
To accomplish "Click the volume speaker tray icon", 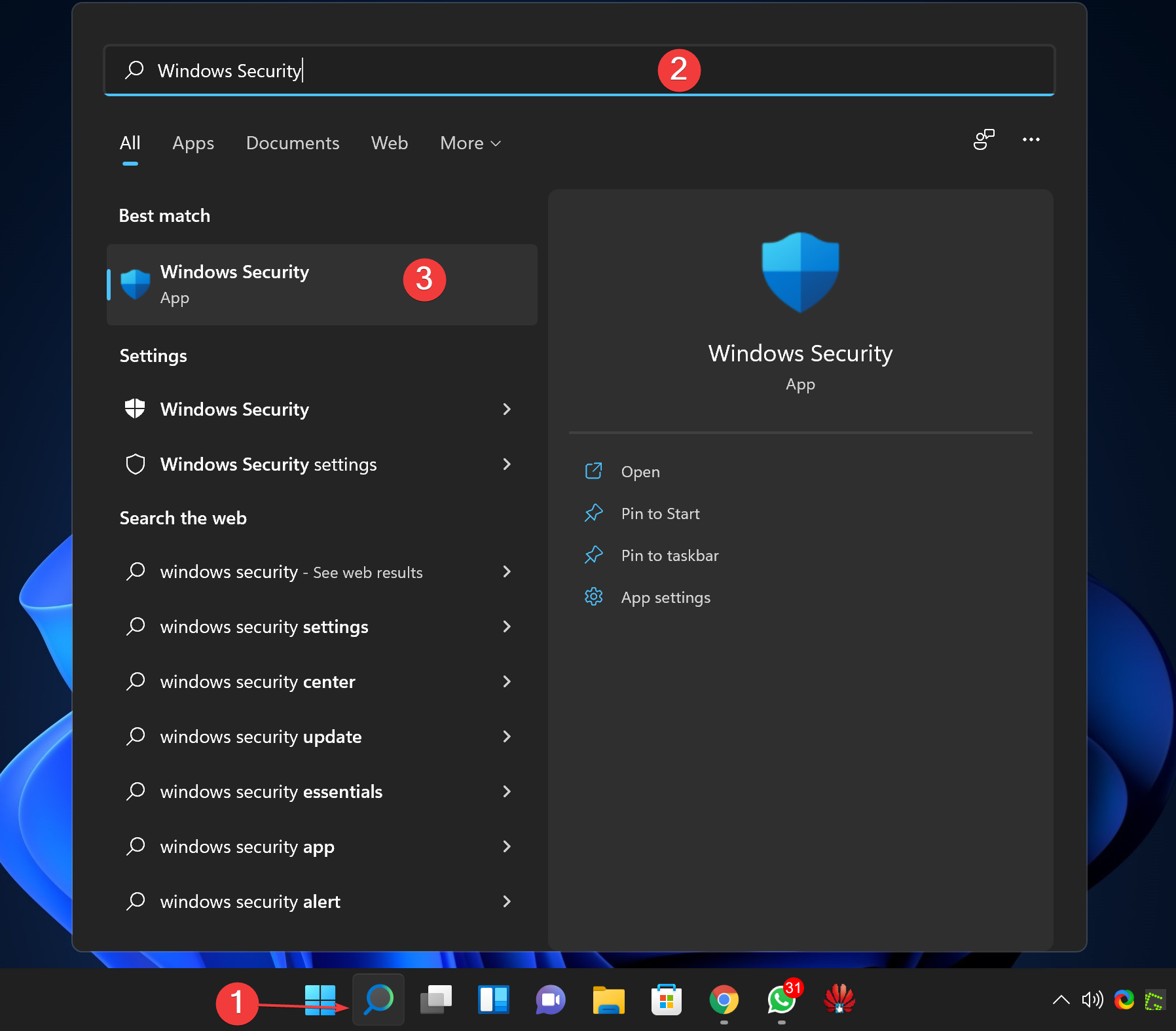I will [1092, 1000].
